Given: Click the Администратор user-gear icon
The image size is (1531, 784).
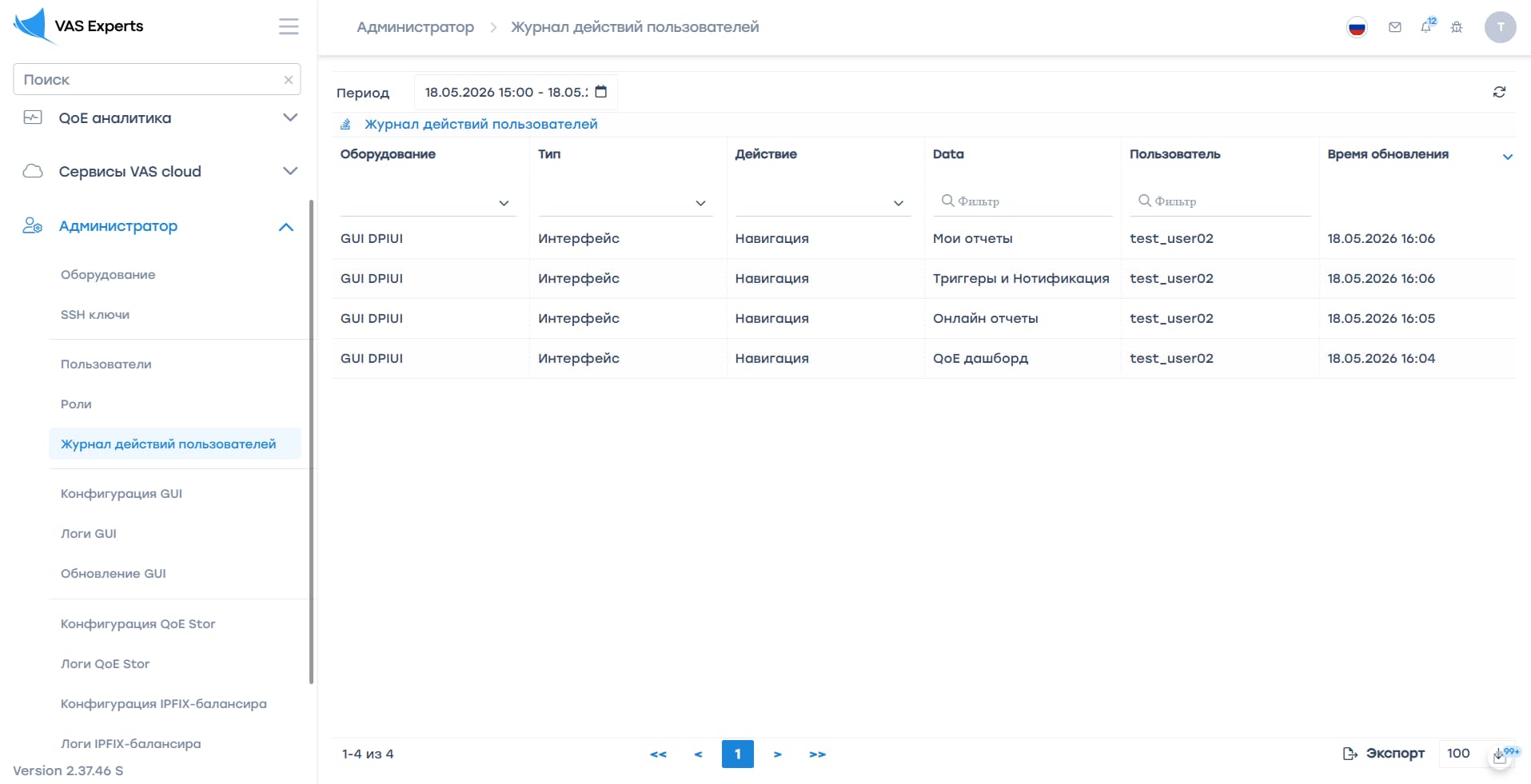Looking at the screenshot, I should pyautogui.click(x=33, y=225).
